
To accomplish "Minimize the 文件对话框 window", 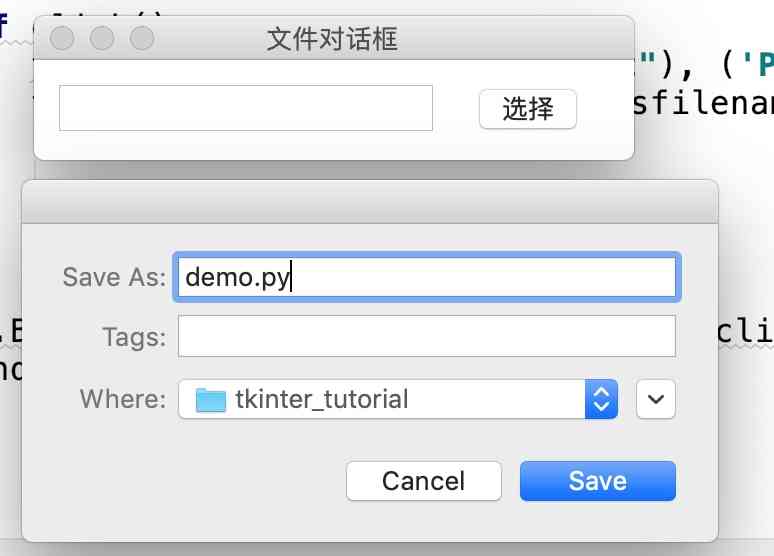I will (102, 38).
